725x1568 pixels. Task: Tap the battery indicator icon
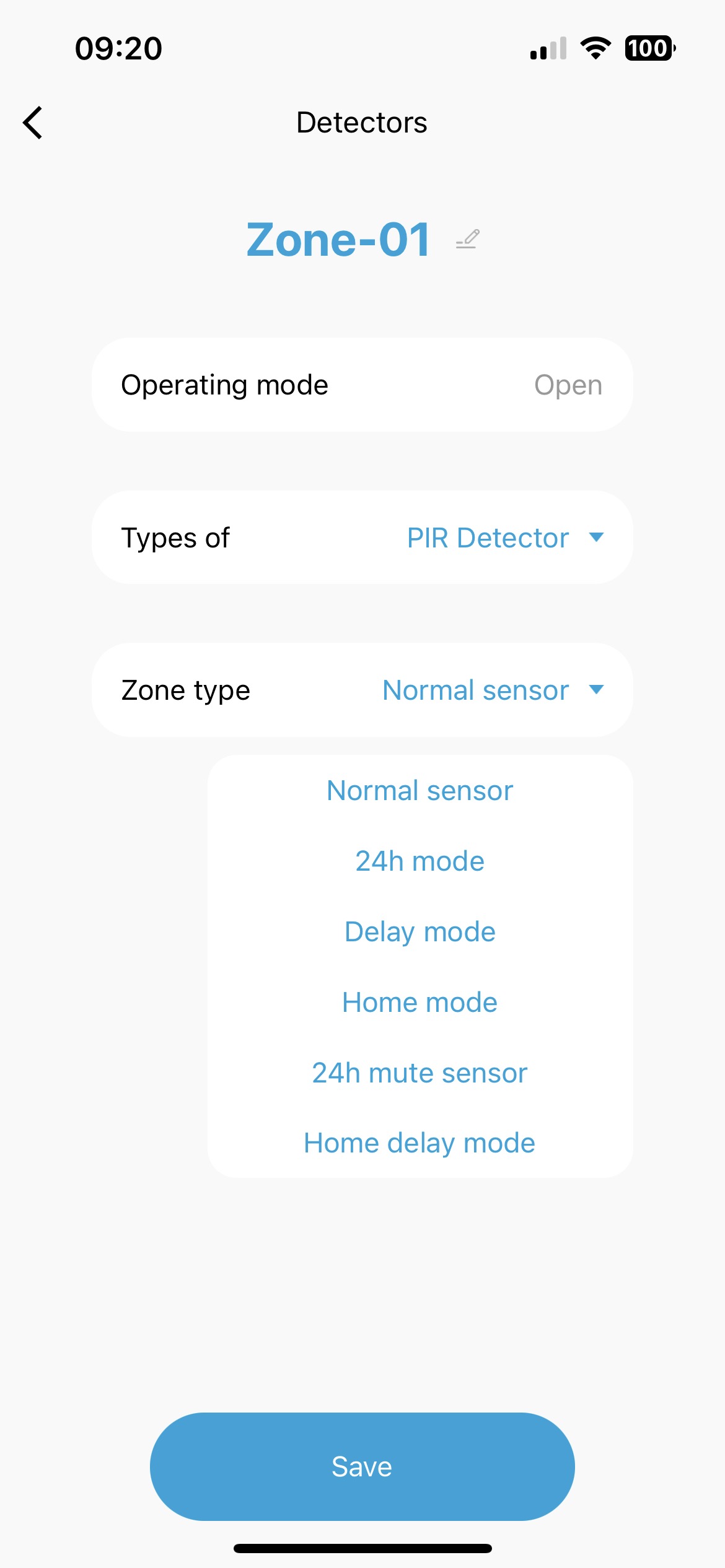click(650, 48)
